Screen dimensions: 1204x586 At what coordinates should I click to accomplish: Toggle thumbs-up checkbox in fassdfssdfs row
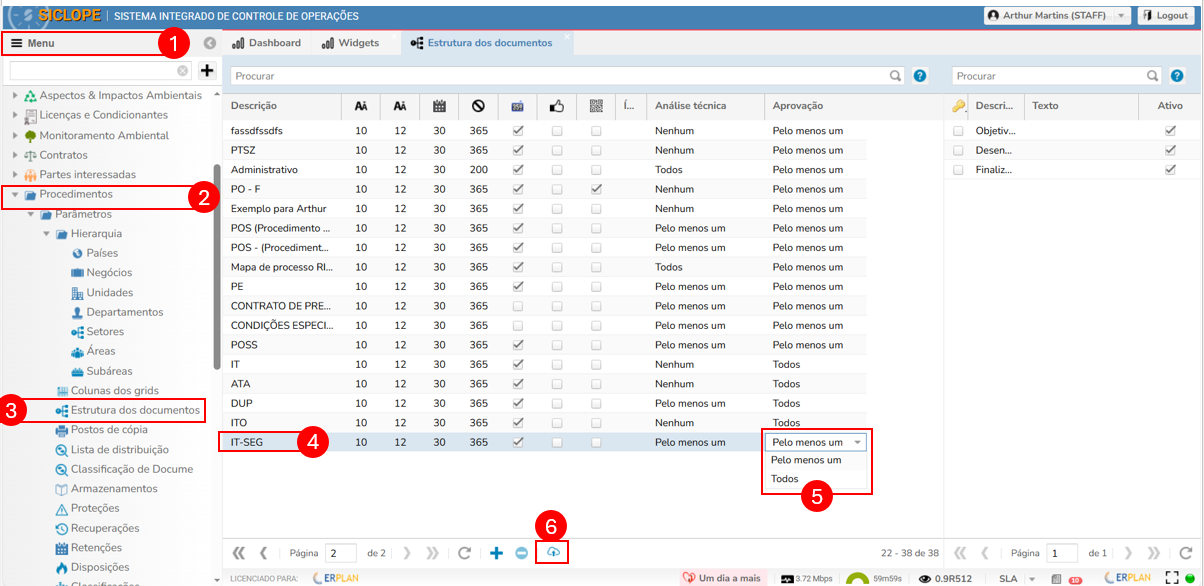click(557, 131)
